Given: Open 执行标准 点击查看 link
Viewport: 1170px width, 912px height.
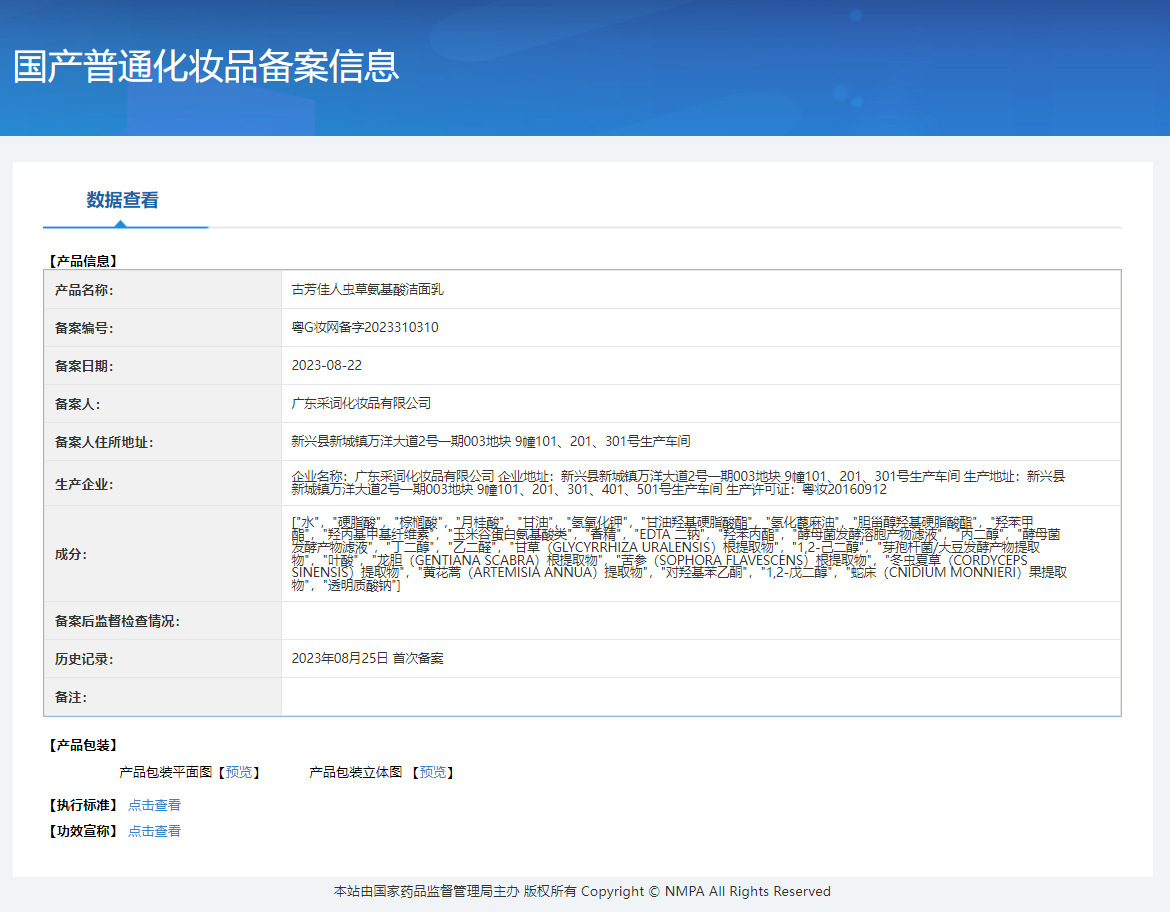Looking at the screenshot, I should (x=154, y=805).
